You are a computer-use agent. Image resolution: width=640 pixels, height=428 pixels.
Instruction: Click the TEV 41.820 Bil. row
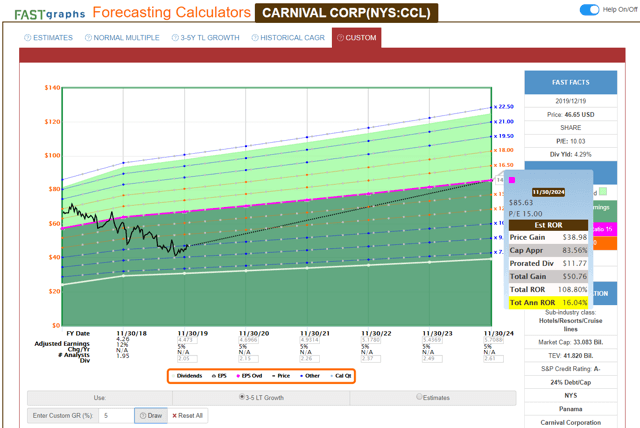click(x=571, y=356)
